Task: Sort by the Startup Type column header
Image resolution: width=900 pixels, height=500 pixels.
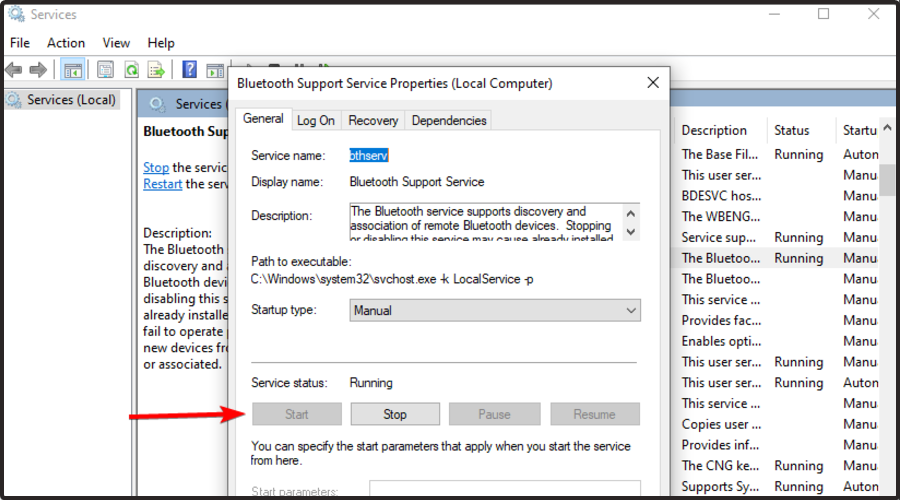Action: (859, 130)
